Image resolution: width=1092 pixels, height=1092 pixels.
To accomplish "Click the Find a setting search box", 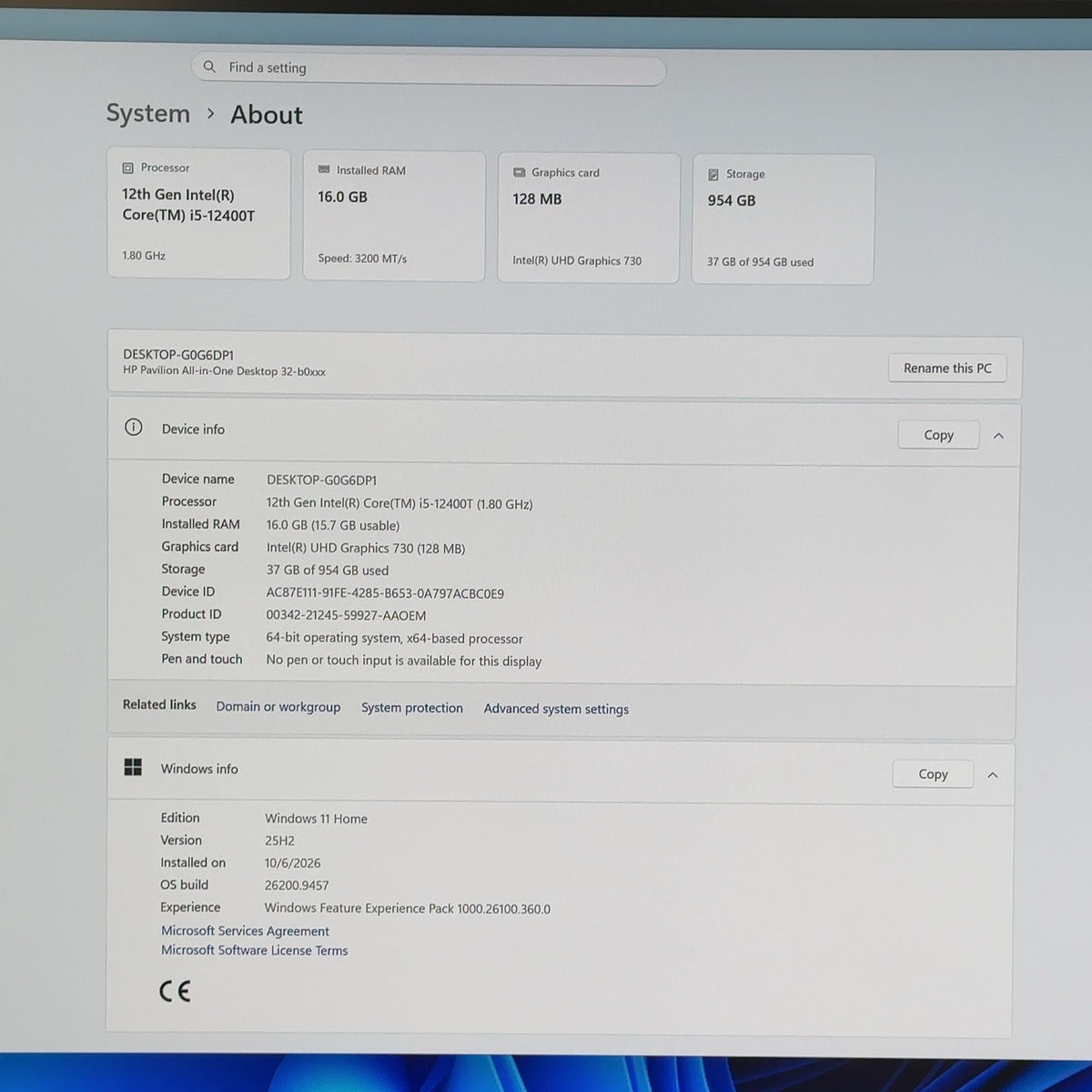I will pyautogui.click(x=429, y=68).
